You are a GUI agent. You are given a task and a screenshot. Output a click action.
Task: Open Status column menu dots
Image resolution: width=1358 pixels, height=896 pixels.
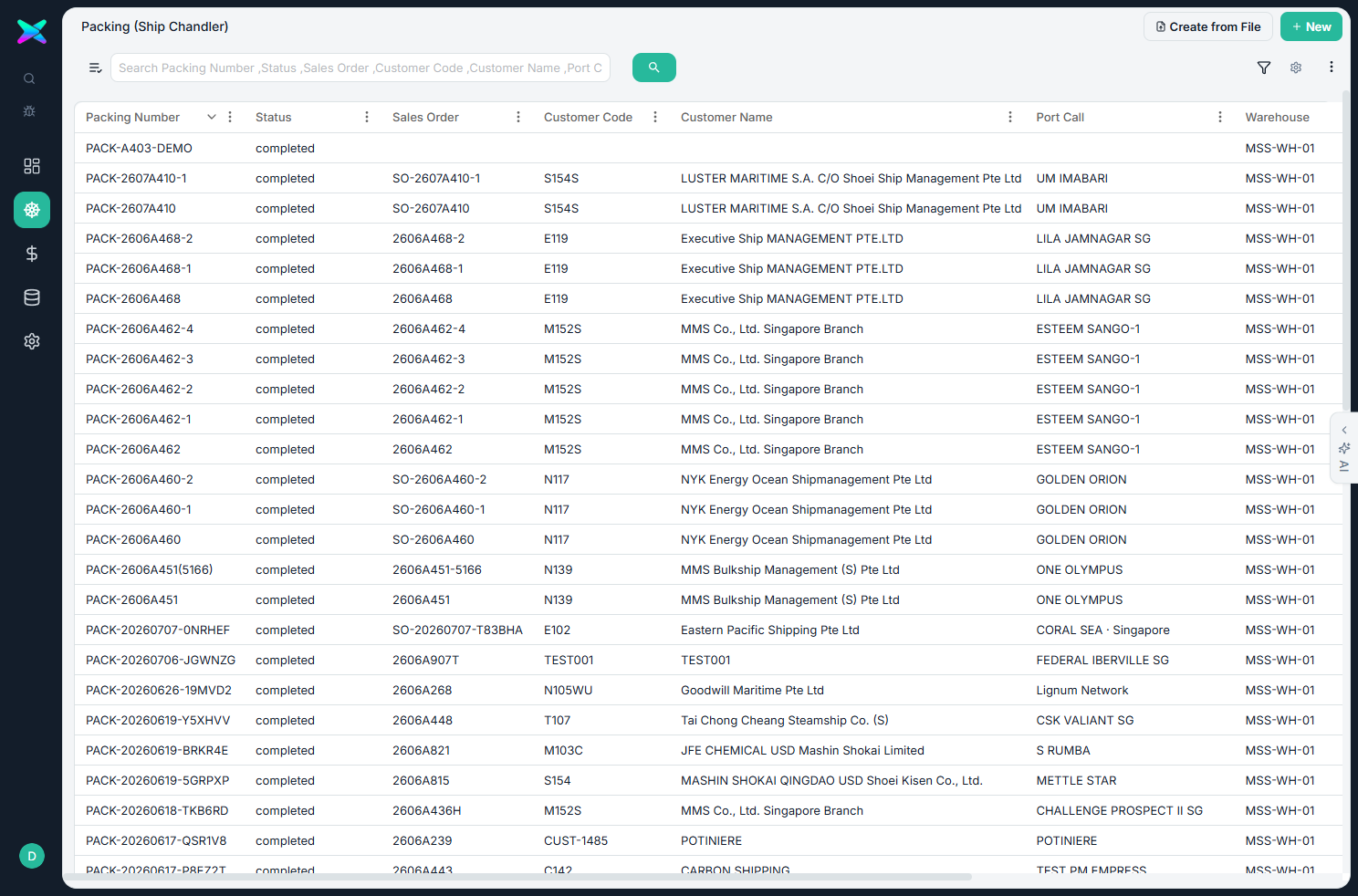pyautogui.click(x=367, y=117)
